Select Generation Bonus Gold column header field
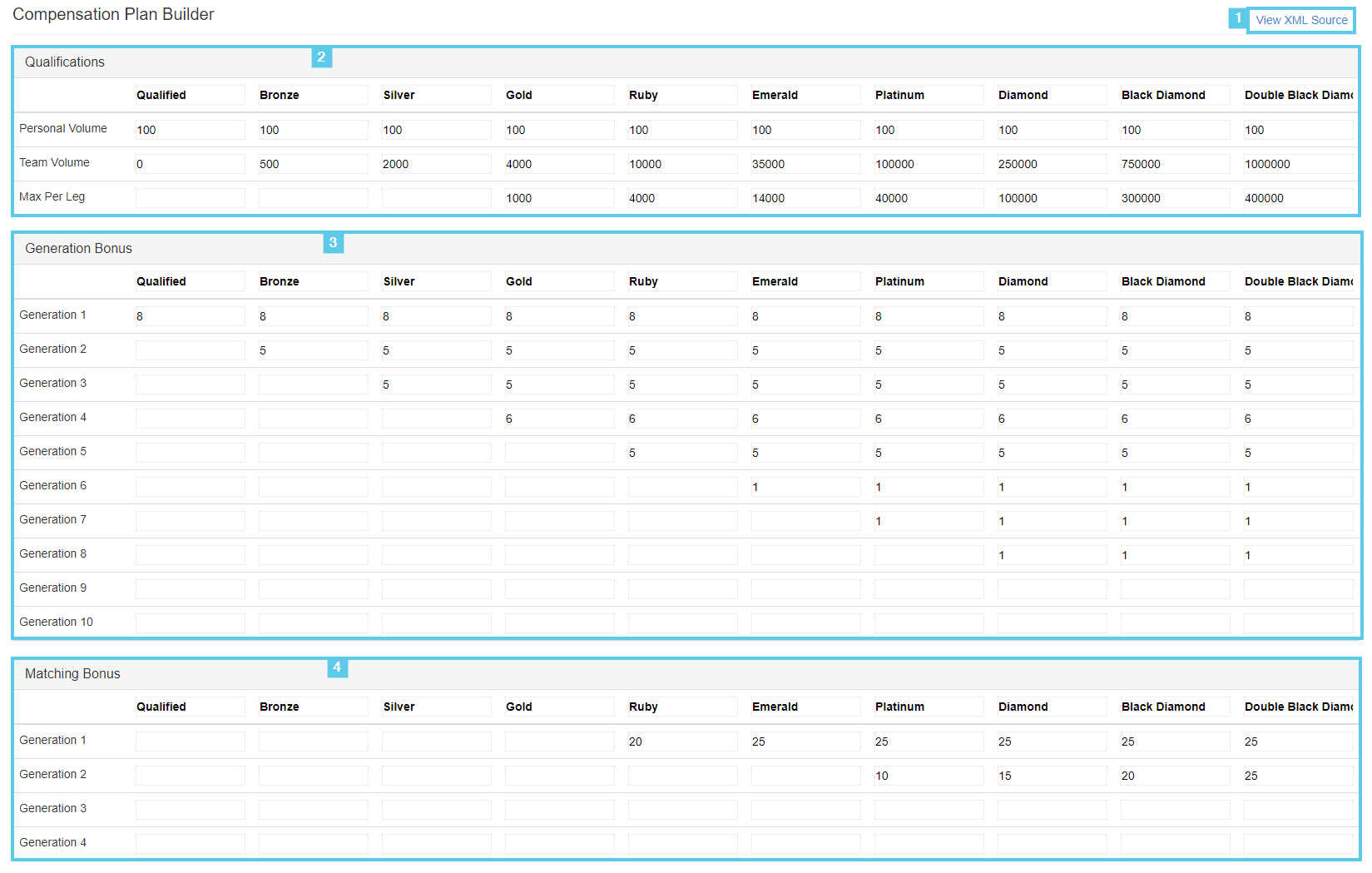Viewport: 1372px width, 873px height. click(x=560, y=281)
